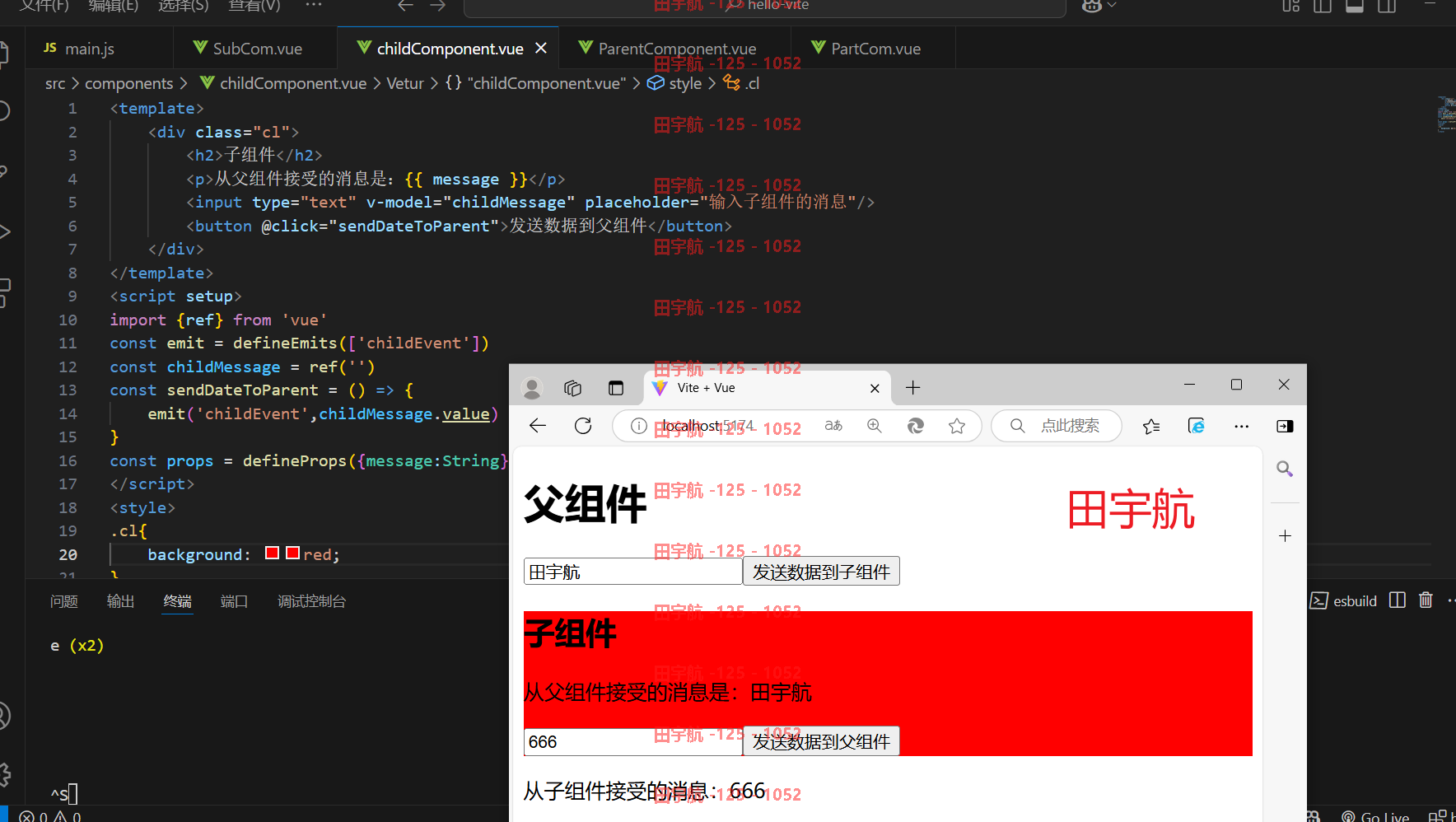Click the read aloud icon in the address bar

(x=833, y=426)
